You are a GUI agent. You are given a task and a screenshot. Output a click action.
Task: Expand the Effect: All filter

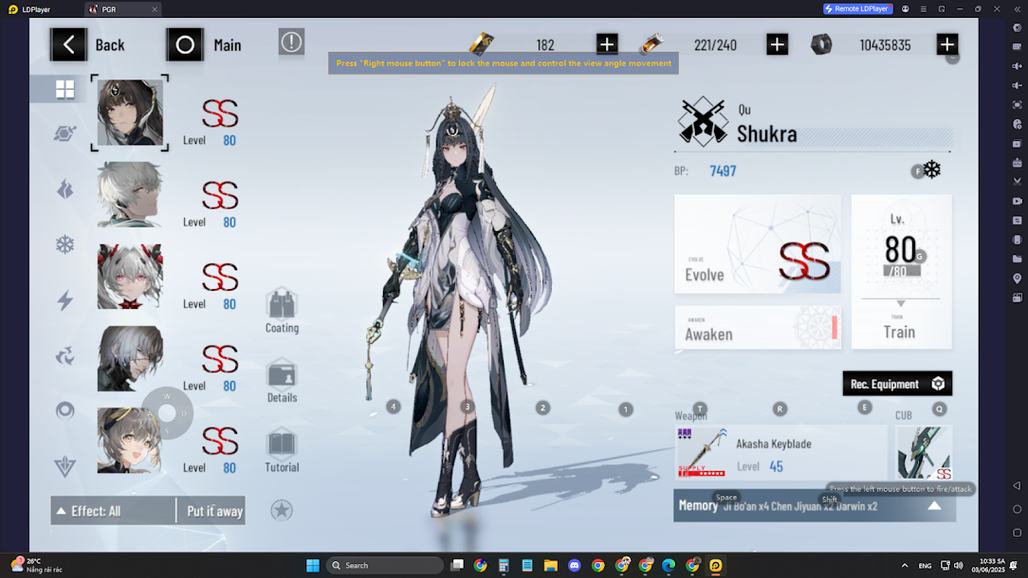pyautogui.click(x=113, y=511)
